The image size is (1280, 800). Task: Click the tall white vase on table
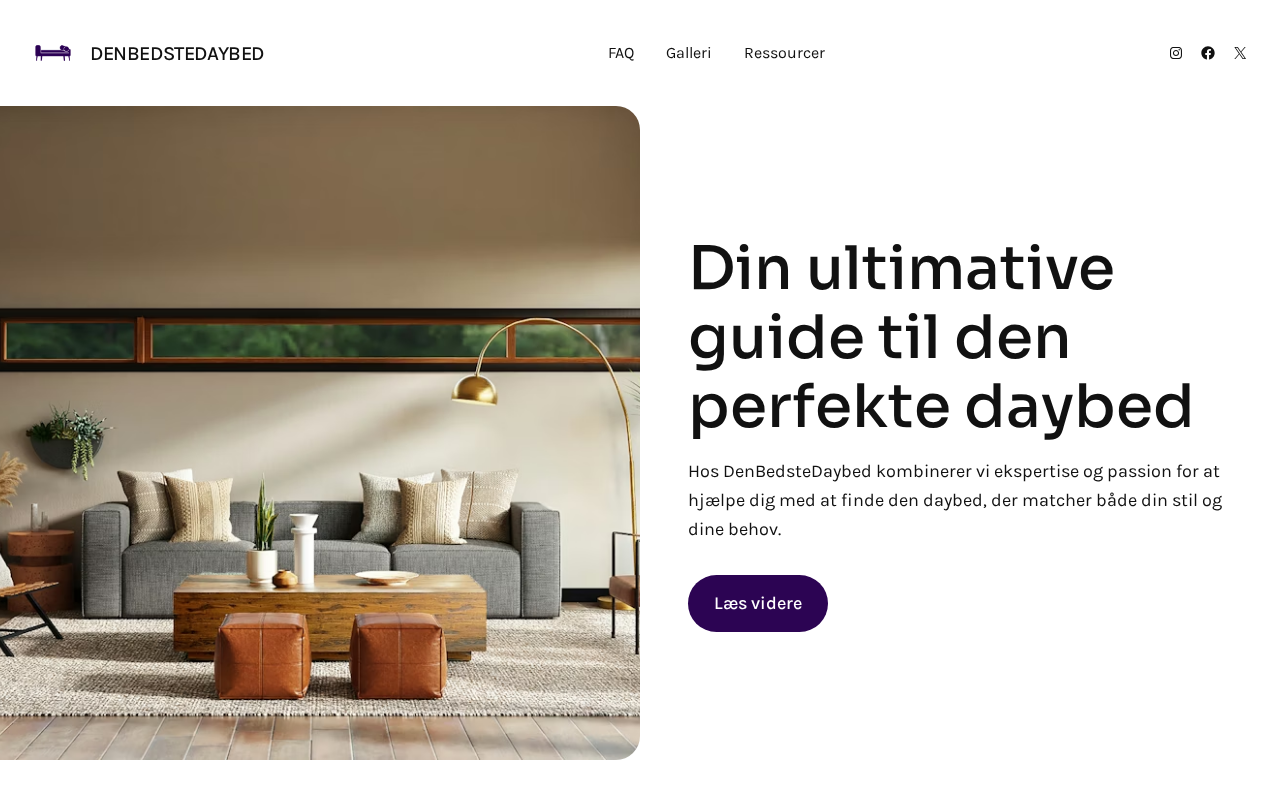pyautogui.click(x=304, y=550)
